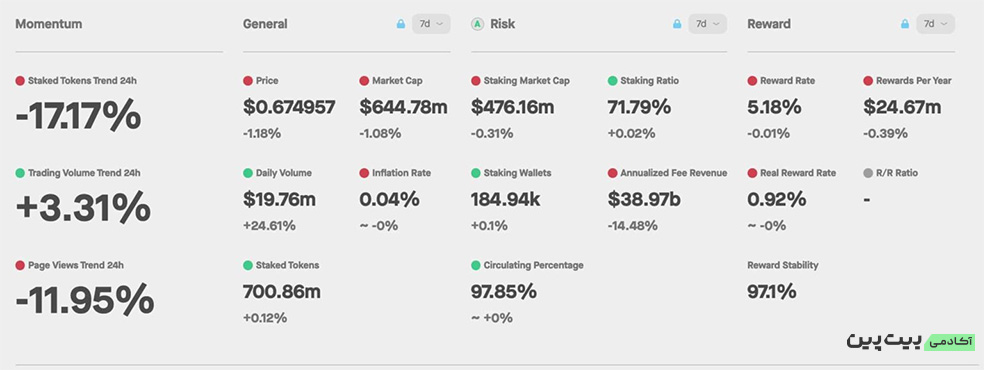Click the -17.17% momentum value
The image size is (984, 370).
pos(78,117)
